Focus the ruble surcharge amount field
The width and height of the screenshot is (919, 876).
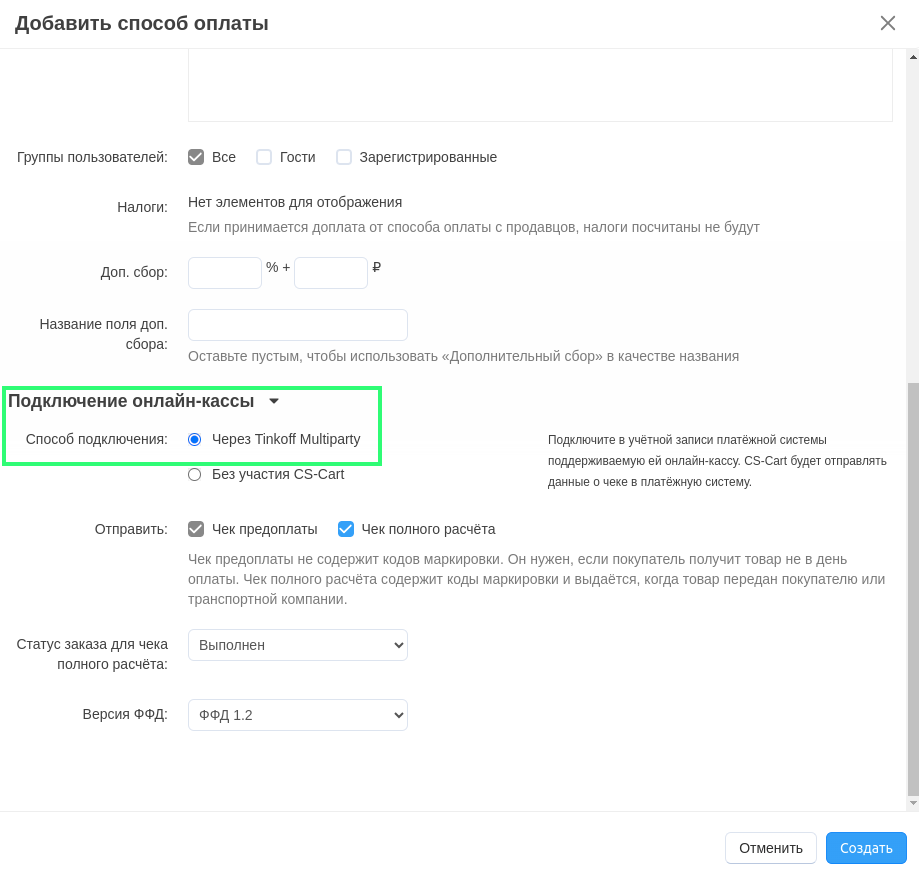coord(330,273)
